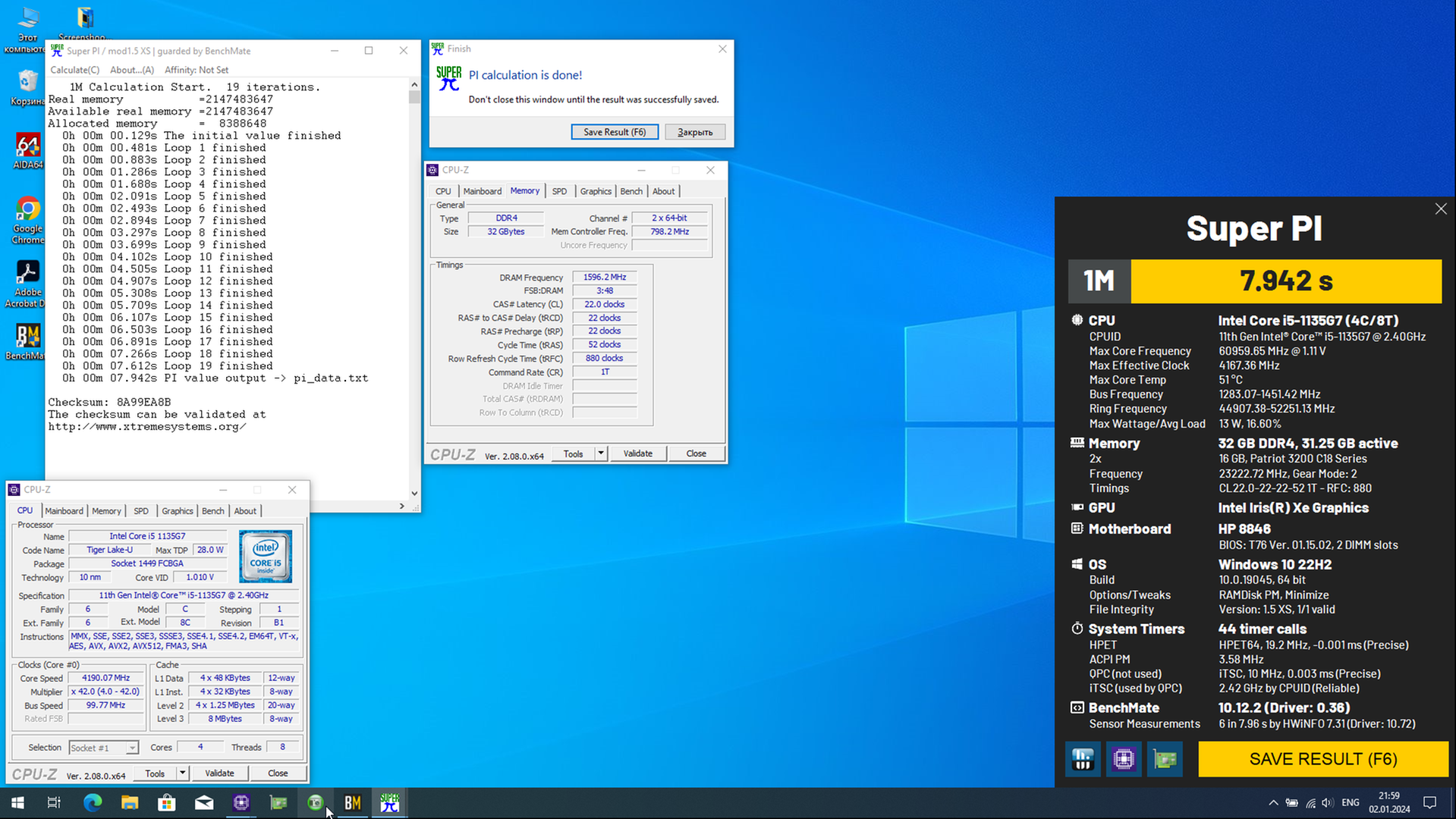Open the Mail app on the taskbar
The width and height of the screenshot is (1456, 819).
pos(203,802)
